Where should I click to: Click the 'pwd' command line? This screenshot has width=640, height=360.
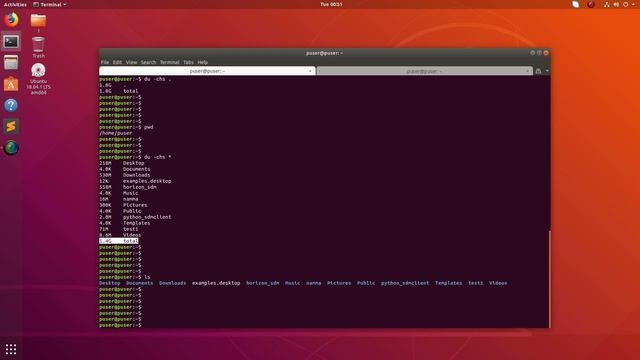click(x=126, y=127)
